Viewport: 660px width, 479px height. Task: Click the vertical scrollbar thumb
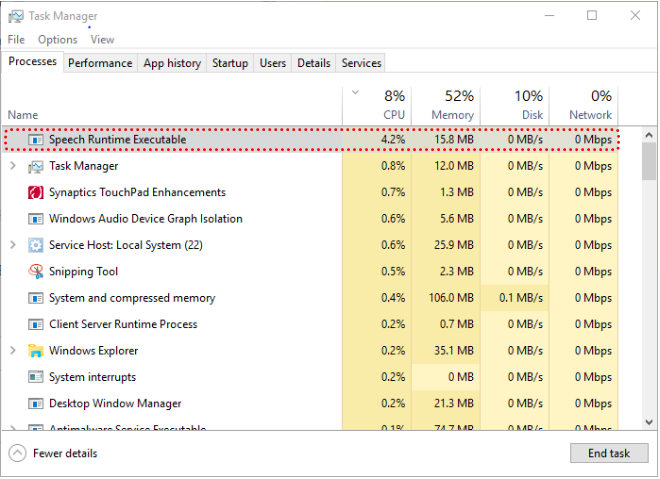click(x=649, y=160)
